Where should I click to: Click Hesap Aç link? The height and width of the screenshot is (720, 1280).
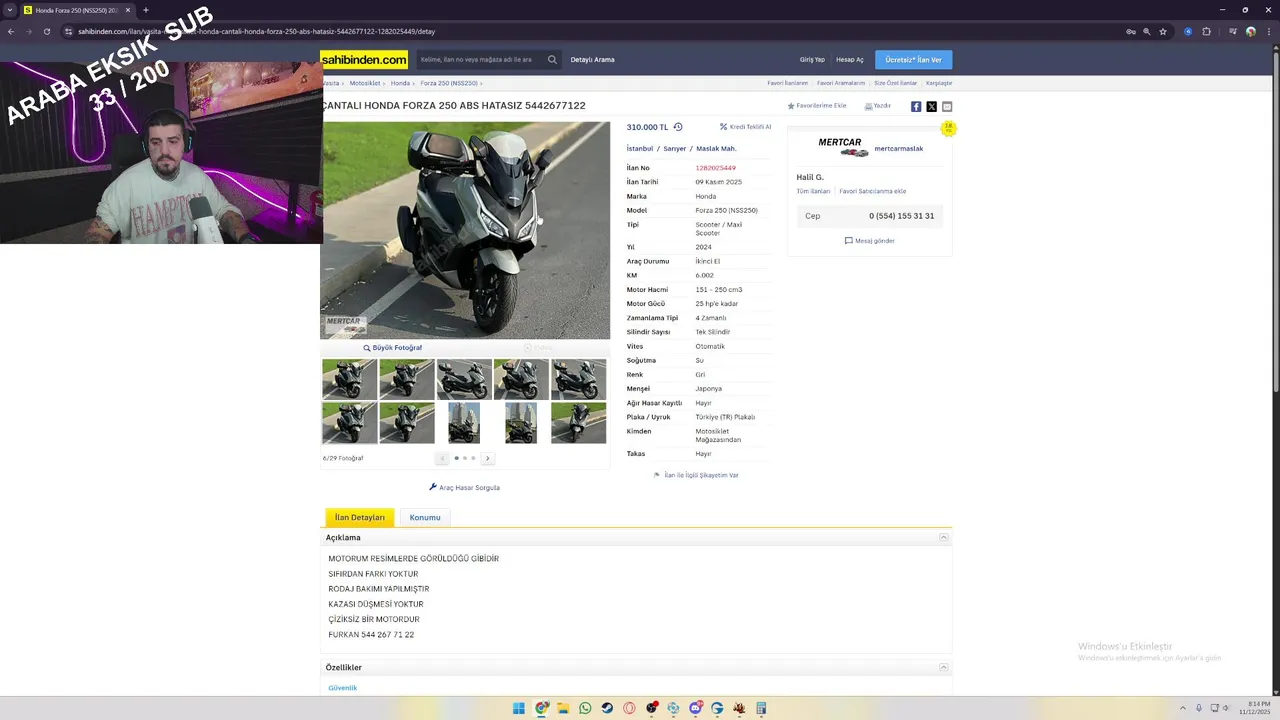pos(850,60)
